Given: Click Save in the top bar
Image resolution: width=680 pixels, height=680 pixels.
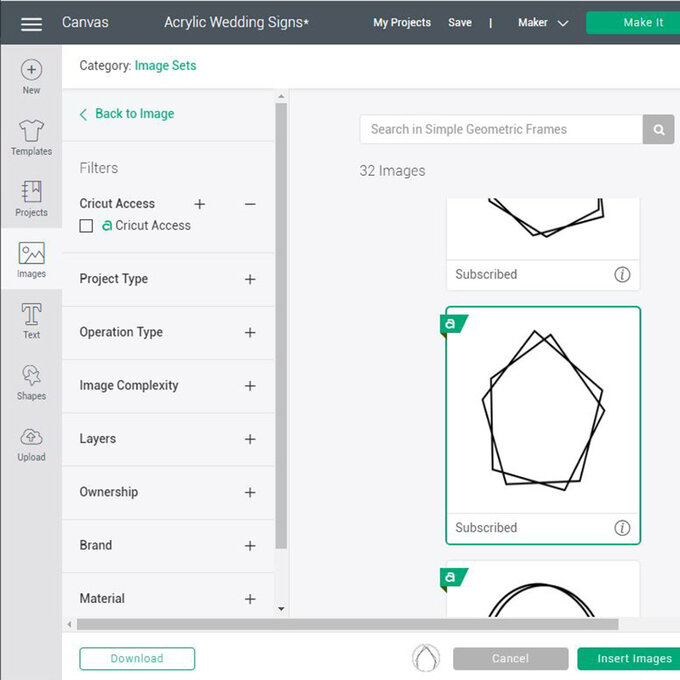Looking at the screenshot, I should 460,22.
